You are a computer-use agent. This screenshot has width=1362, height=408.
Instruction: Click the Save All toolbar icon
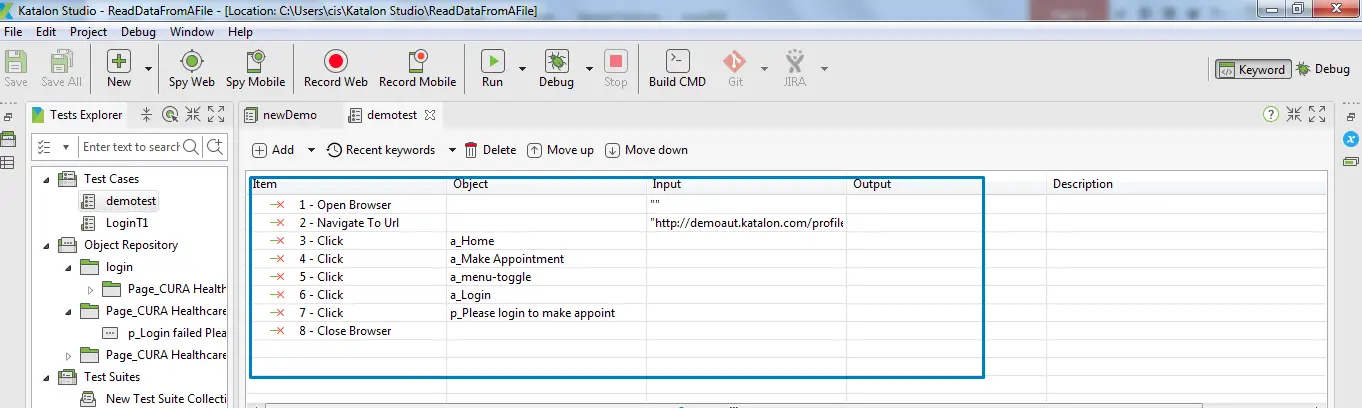pos(62,69)
